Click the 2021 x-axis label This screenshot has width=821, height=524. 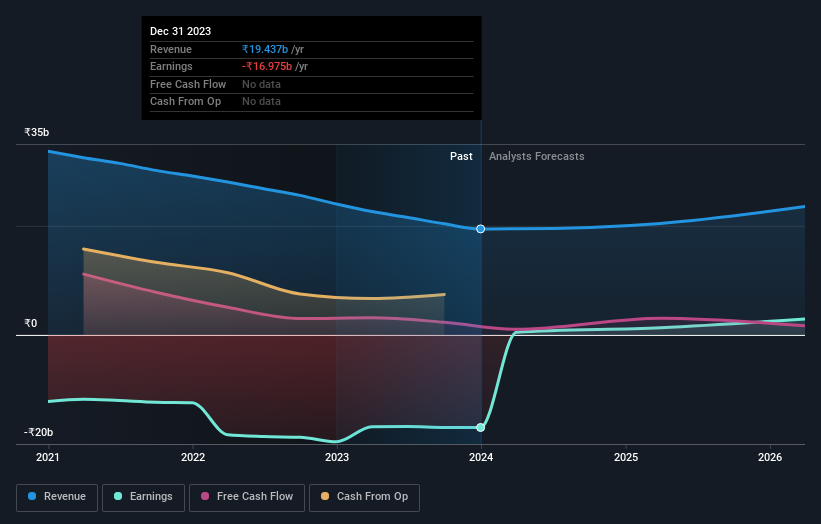48,457
